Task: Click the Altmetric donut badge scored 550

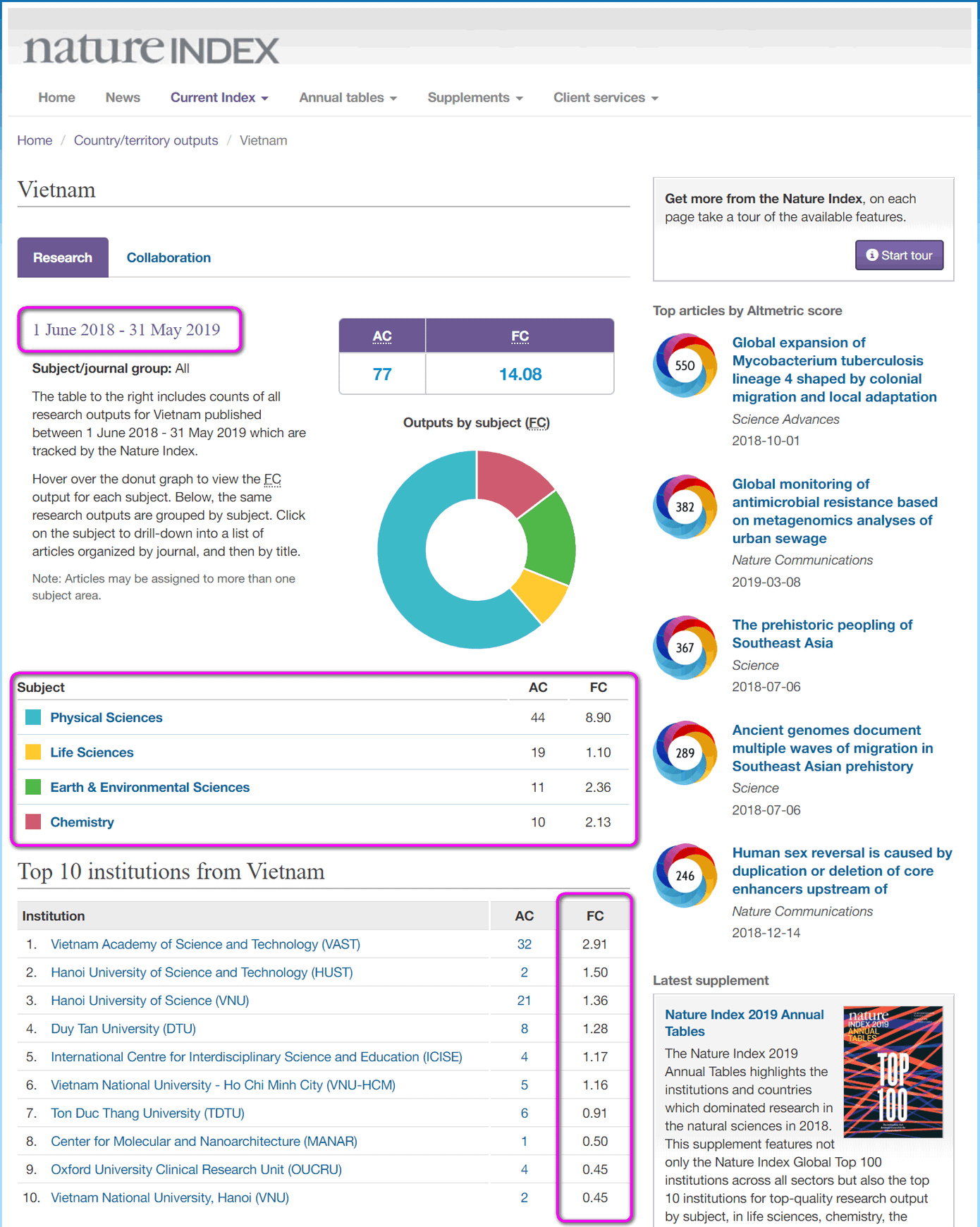Action: pyautogui.click(x=685, y=365)
